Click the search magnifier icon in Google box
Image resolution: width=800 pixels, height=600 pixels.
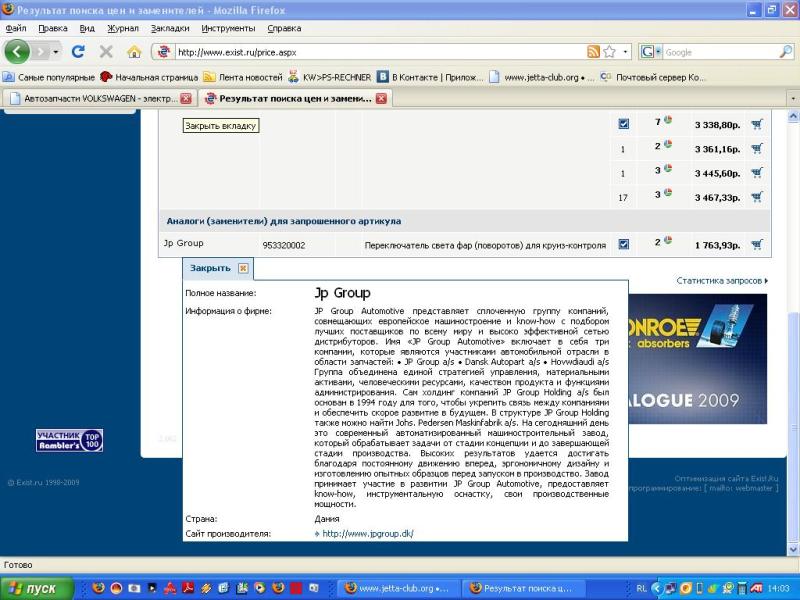(786, 52)
